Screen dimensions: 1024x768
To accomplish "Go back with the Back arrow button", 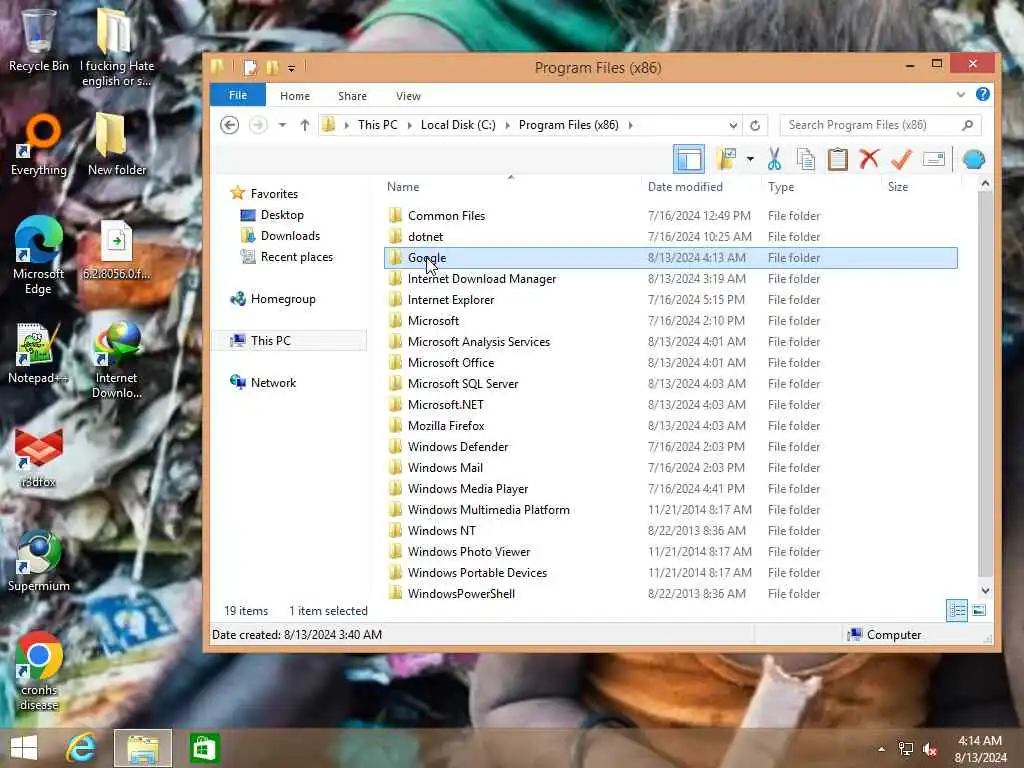I will pos(229,125).
